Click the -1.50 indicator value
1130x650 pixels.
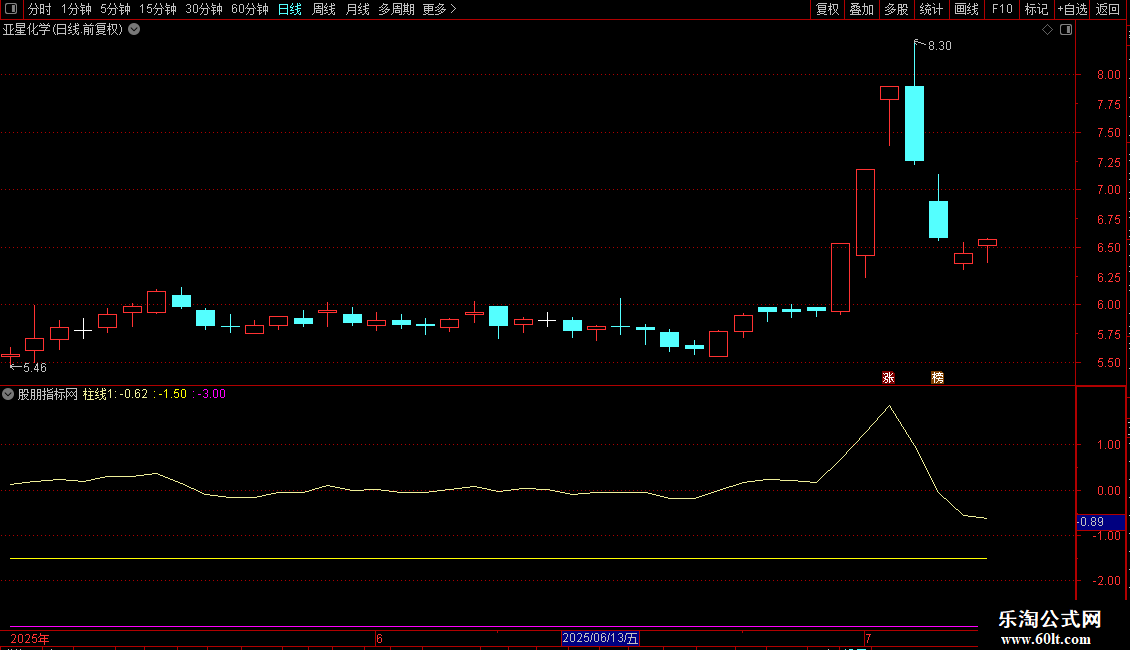pos(170,394)
